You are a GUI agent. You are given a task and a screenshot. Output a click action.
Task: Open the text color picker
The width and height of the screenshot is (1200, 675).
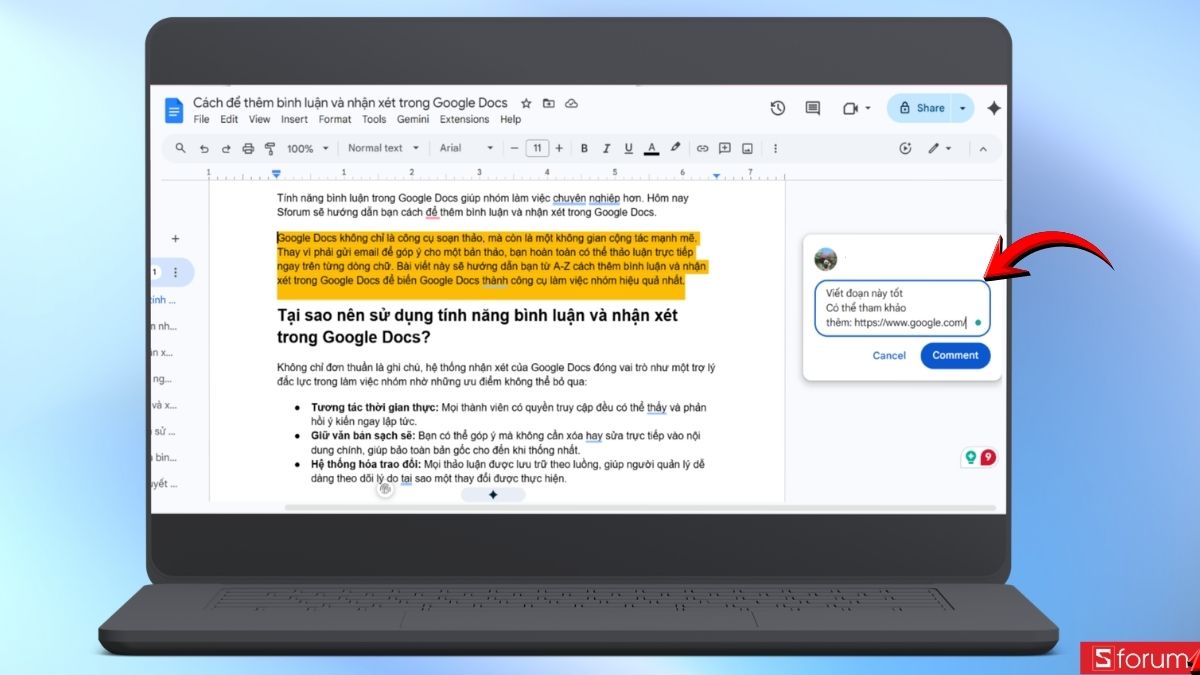tap(652, 148)
